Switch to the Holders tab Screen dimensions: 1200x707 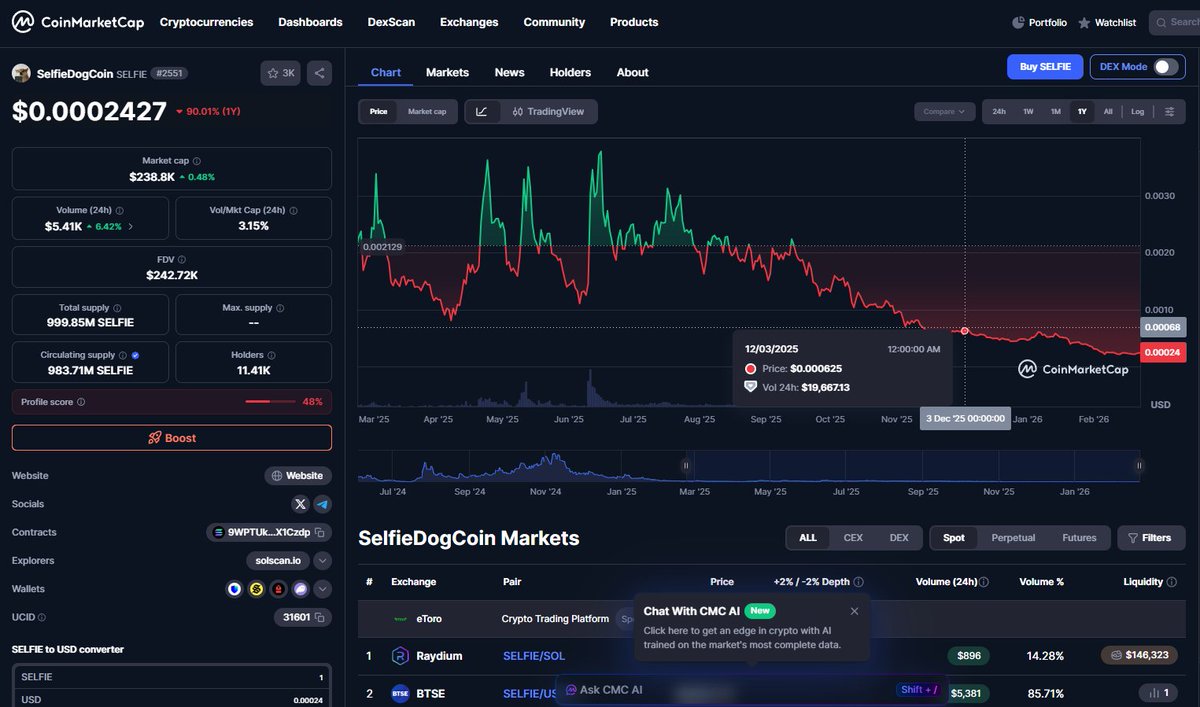[570, 72]
